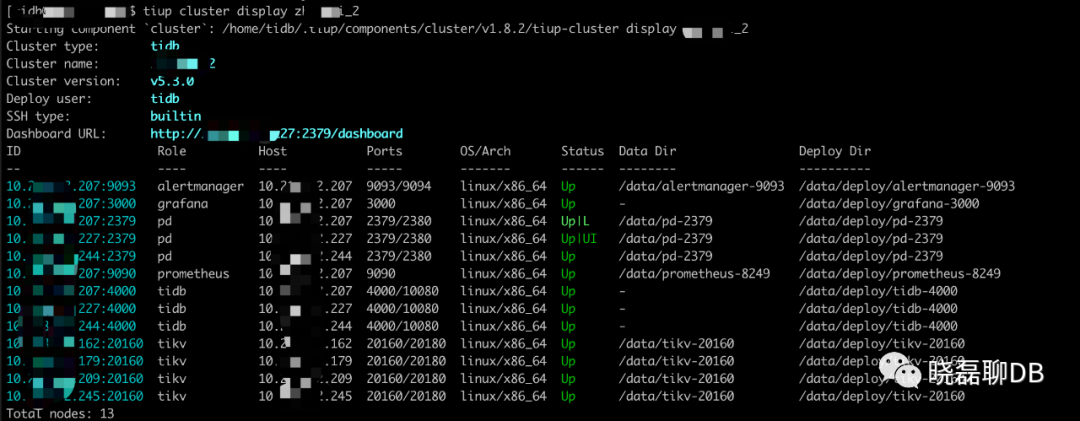Click the ID ending in 207:9090
Image resolution: width=1080 pixels, height=421 pixels.
tap(71, 274)
